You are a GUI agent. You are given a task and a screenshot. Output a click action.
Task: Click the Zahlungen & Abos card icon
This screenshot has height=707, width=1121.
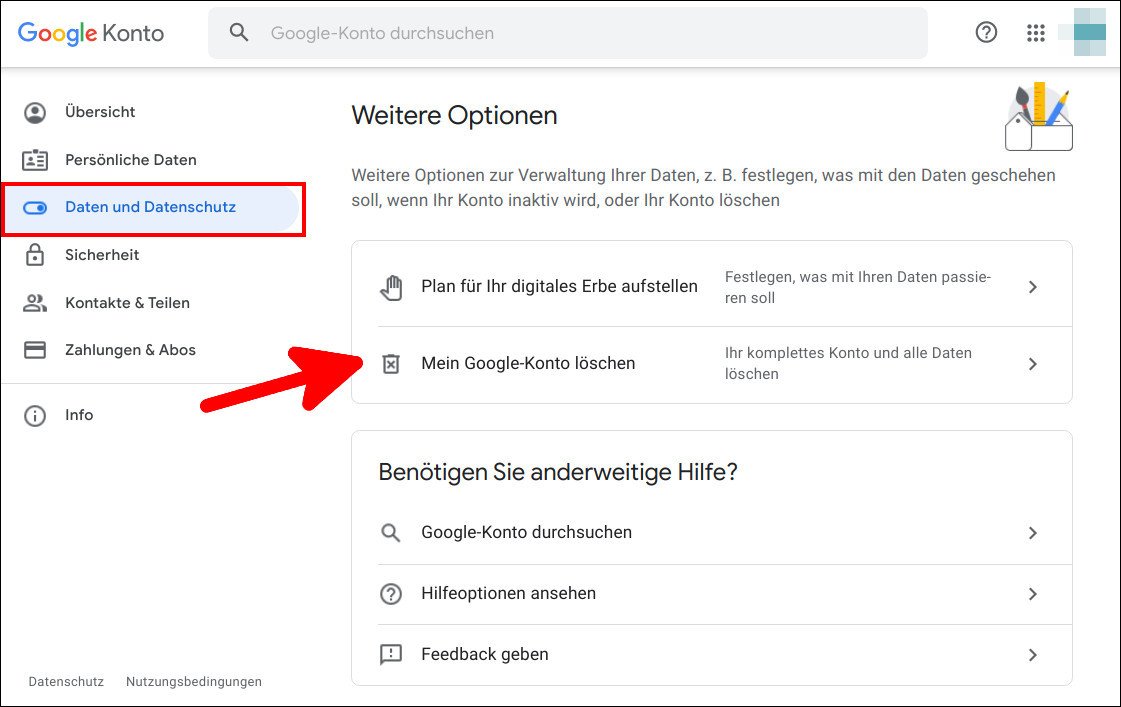click(35, 350)
